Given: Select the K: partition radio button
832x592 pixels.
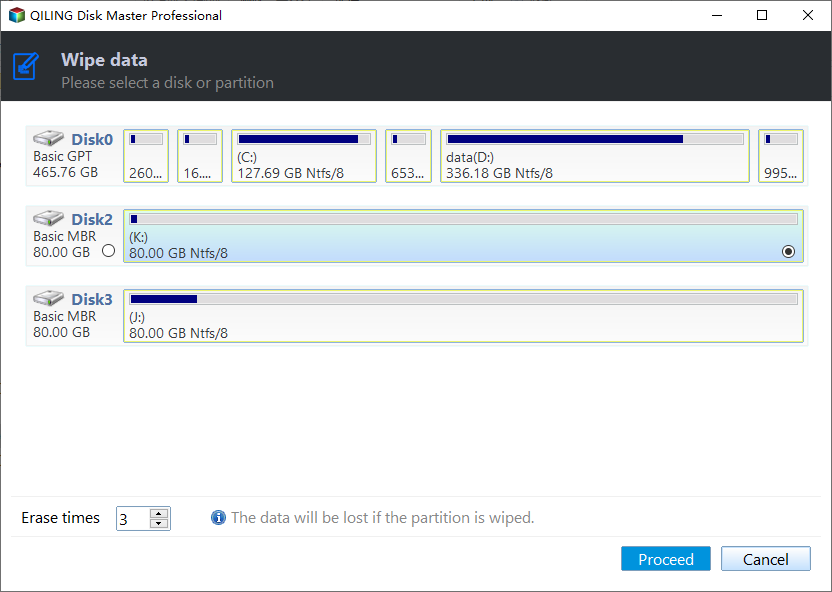Looking at the screenshot, I should (788, 251).
